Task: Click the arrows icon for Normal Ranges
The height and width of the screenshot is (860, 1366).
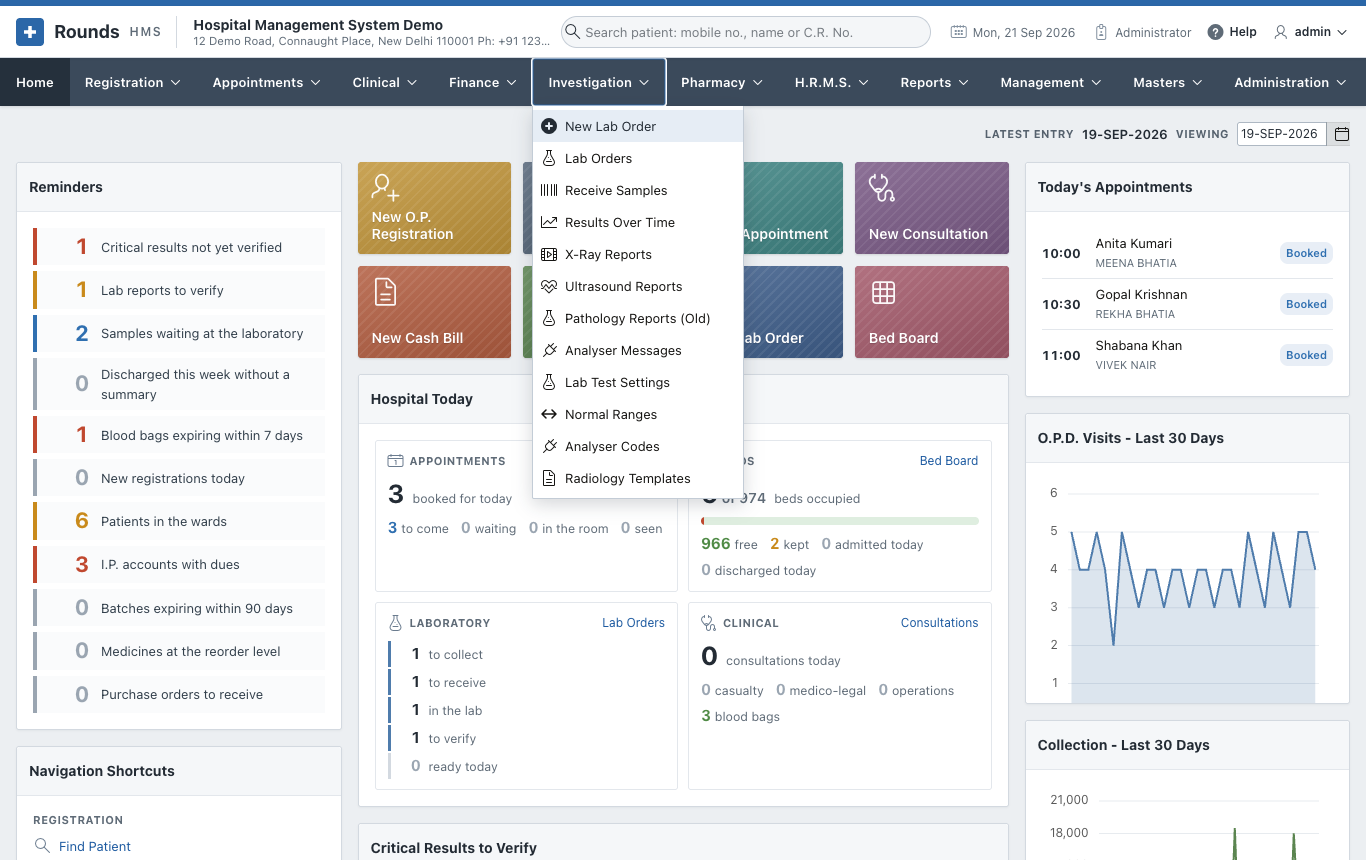Action: [x=548, y=414]
